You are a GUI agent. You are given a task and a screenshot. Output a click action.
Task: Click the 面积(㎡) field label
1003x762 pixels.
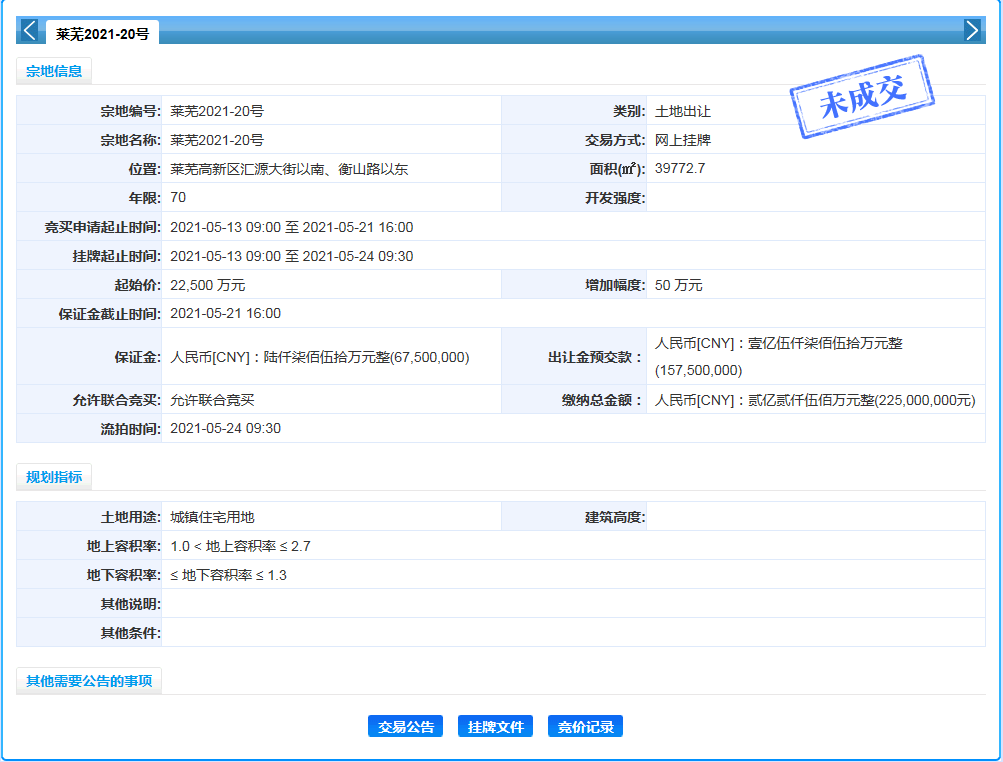(617, 169)
